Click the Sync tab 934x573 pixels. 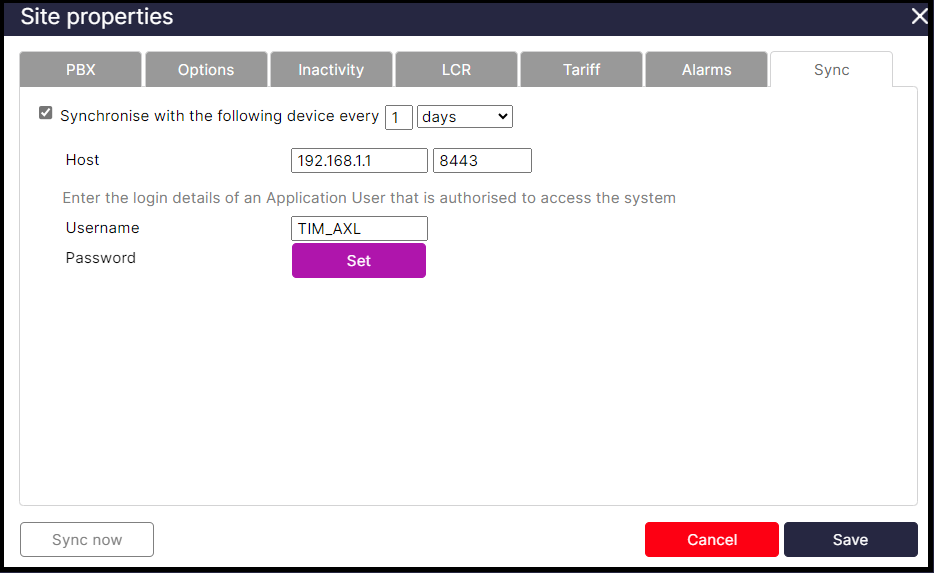point(831,70)
